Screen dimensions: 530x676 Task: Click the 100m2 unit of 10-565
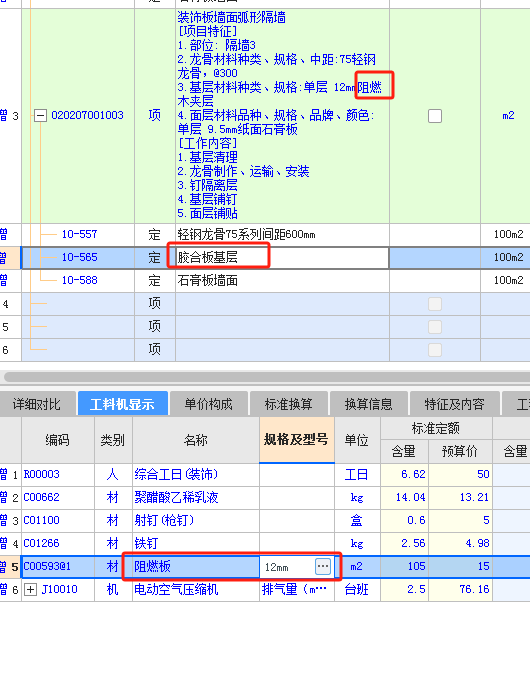508,257
